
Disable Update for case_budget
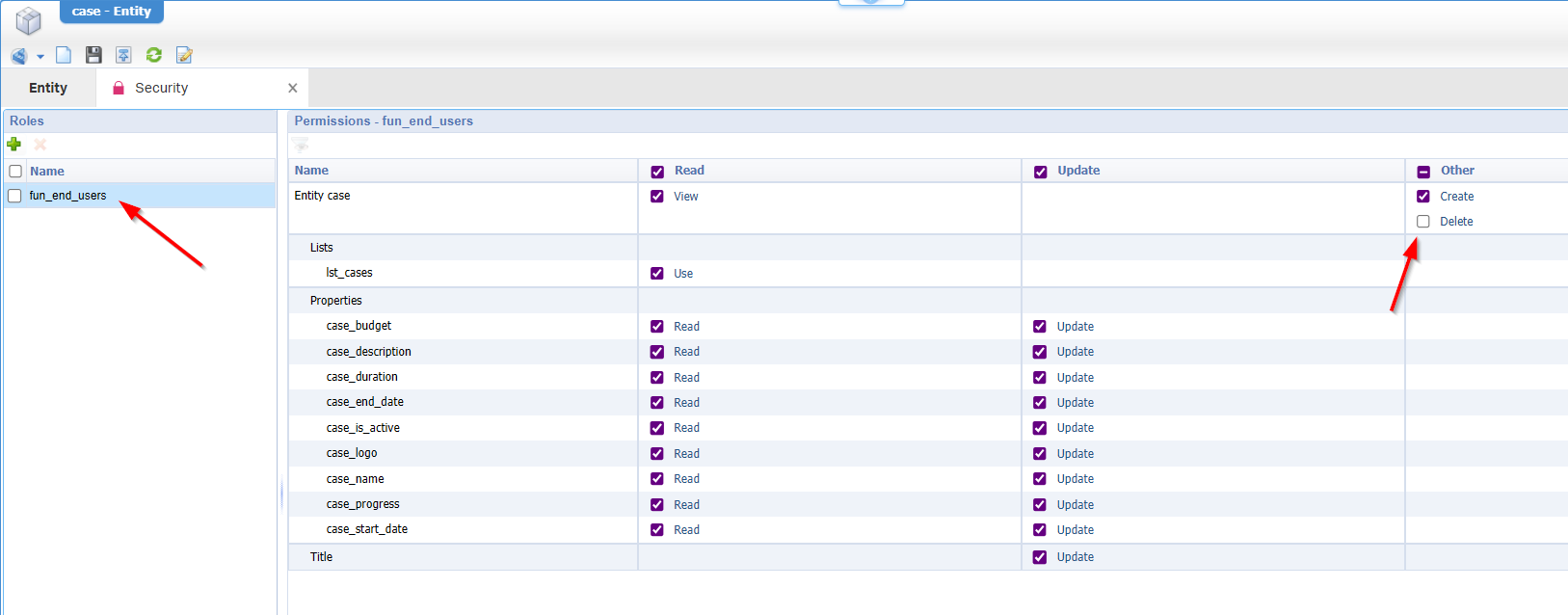tap(1040, 327)
